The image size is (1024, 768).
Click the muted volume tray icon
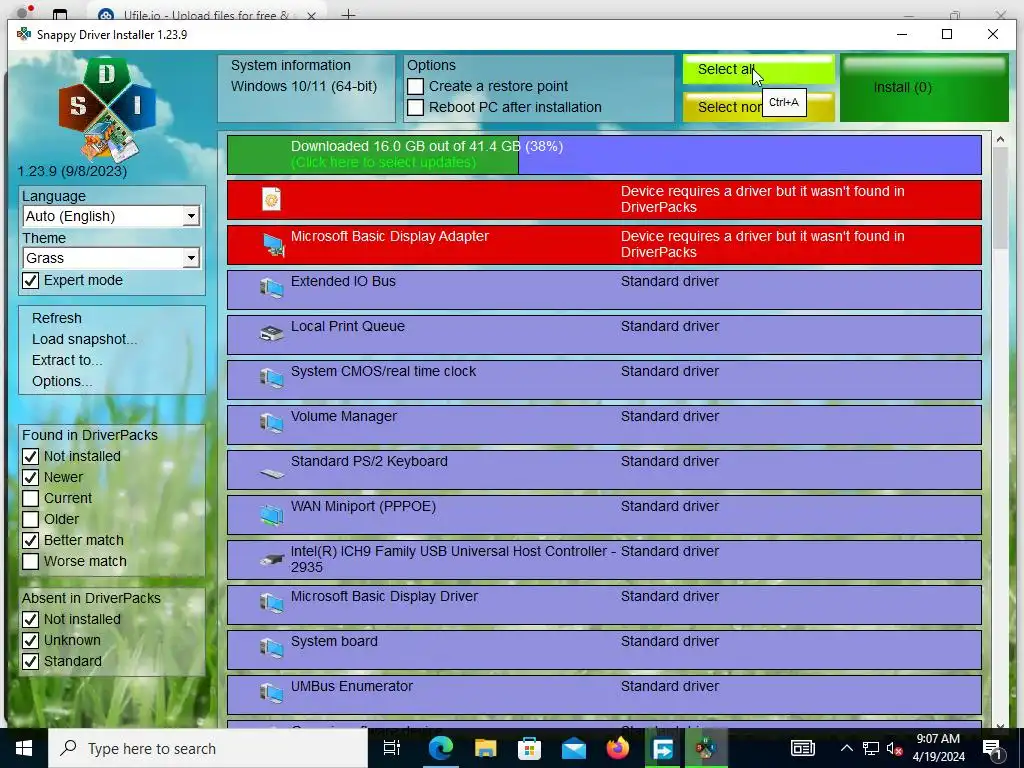895,749
